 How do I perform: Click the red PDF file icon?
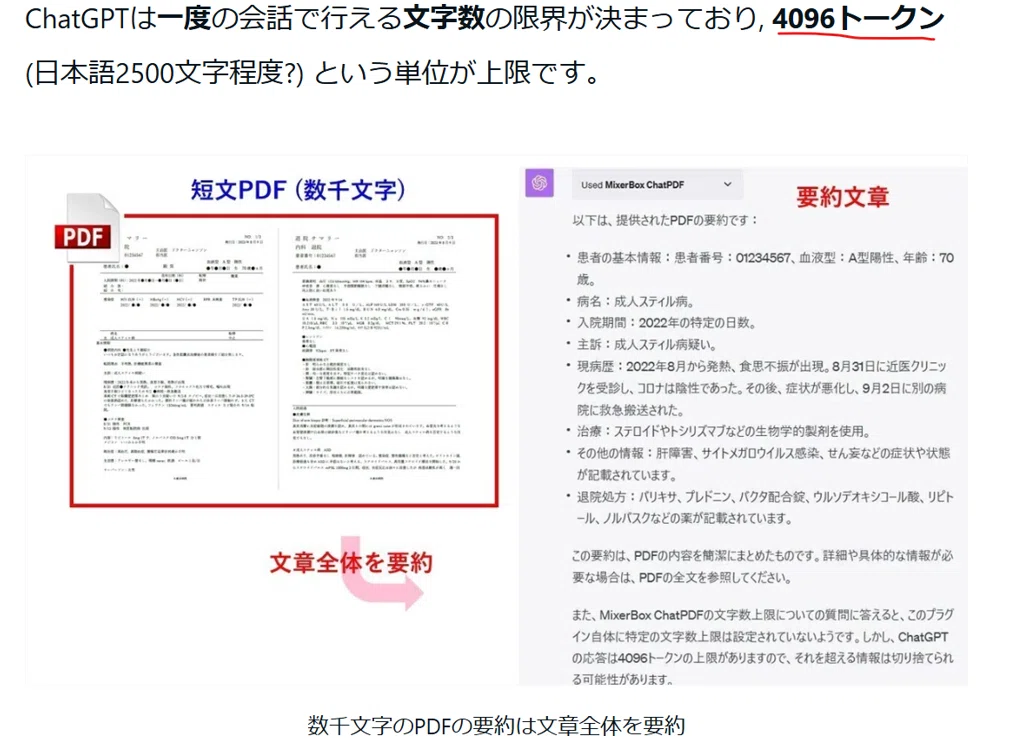86,228
